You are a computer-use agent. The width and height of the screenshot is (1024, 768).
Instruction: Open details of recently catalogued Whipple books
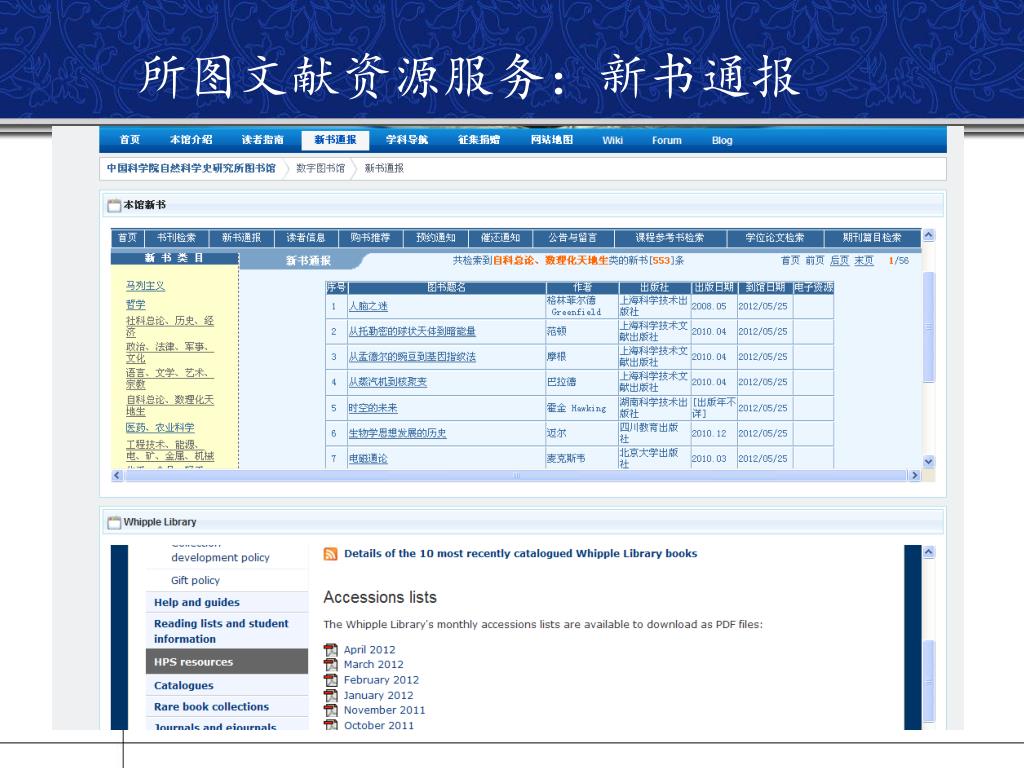coord(520,554)
